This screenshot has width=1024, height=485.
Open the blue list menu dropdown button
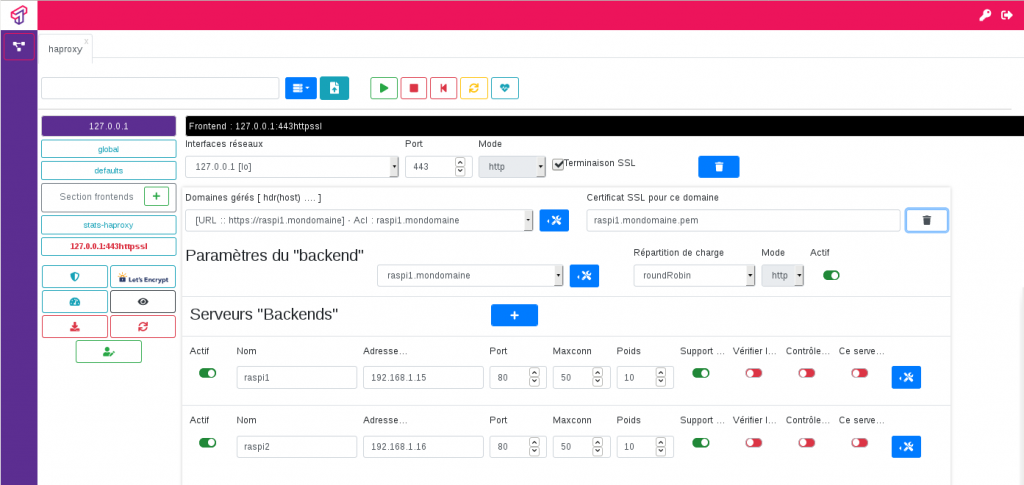[301, 88]
